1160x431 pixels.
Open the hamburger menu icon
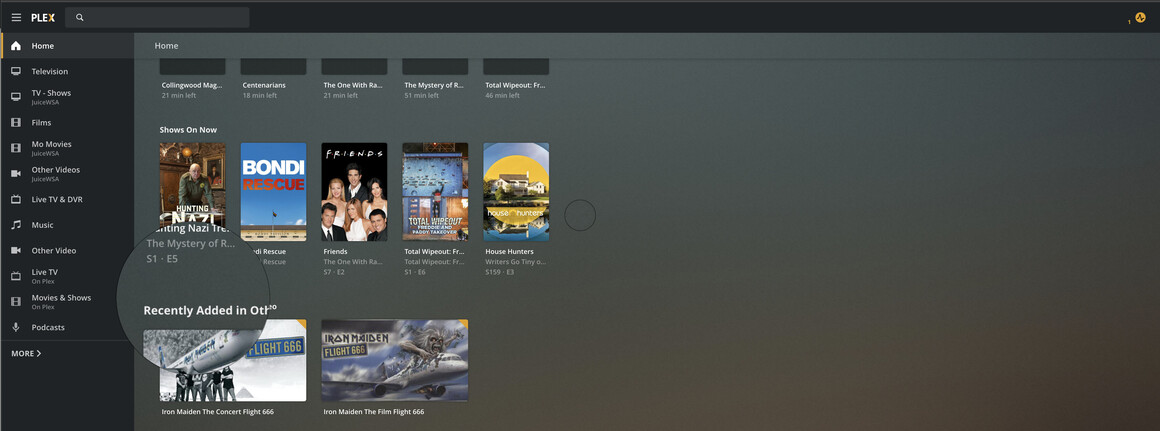16,18
